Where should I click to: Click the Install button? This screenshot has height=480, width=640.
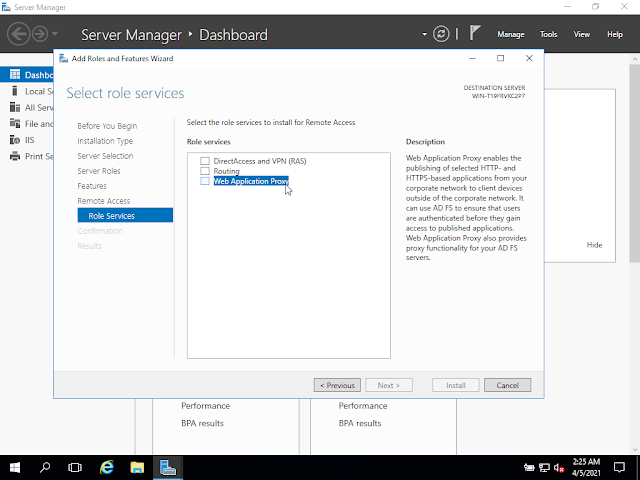coord(456,385)
